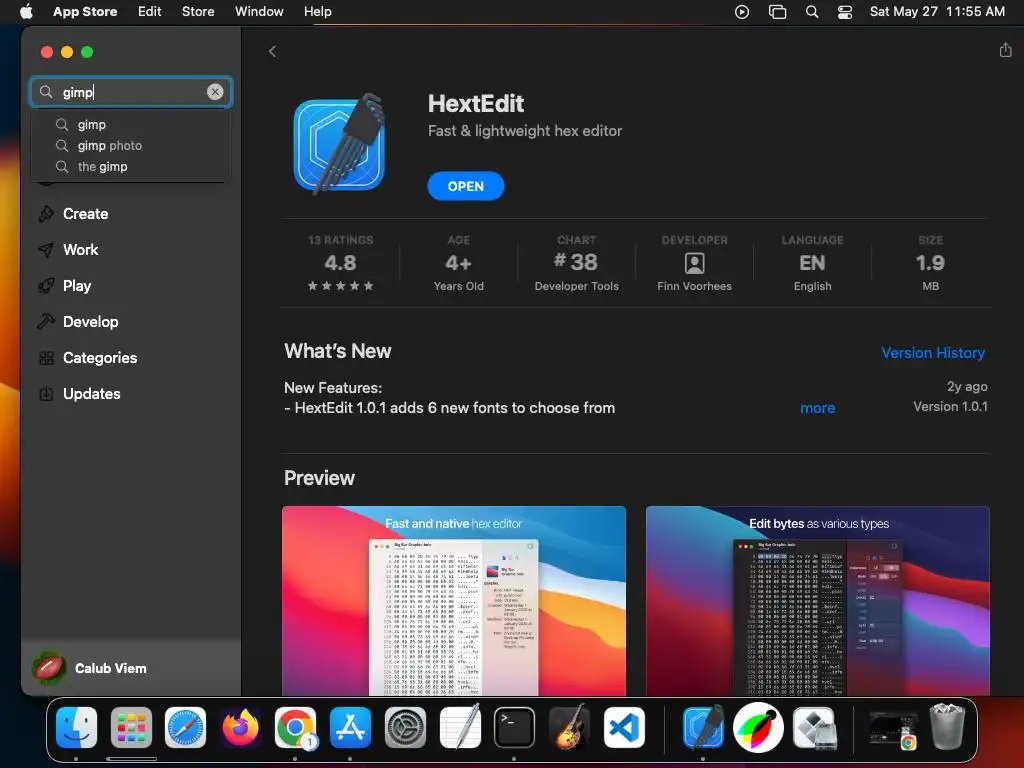This screenshot has width=1024, height=768.
Task: Click the 1.9 MB size info
Action: pyautogui.click(x=930, y=263)
